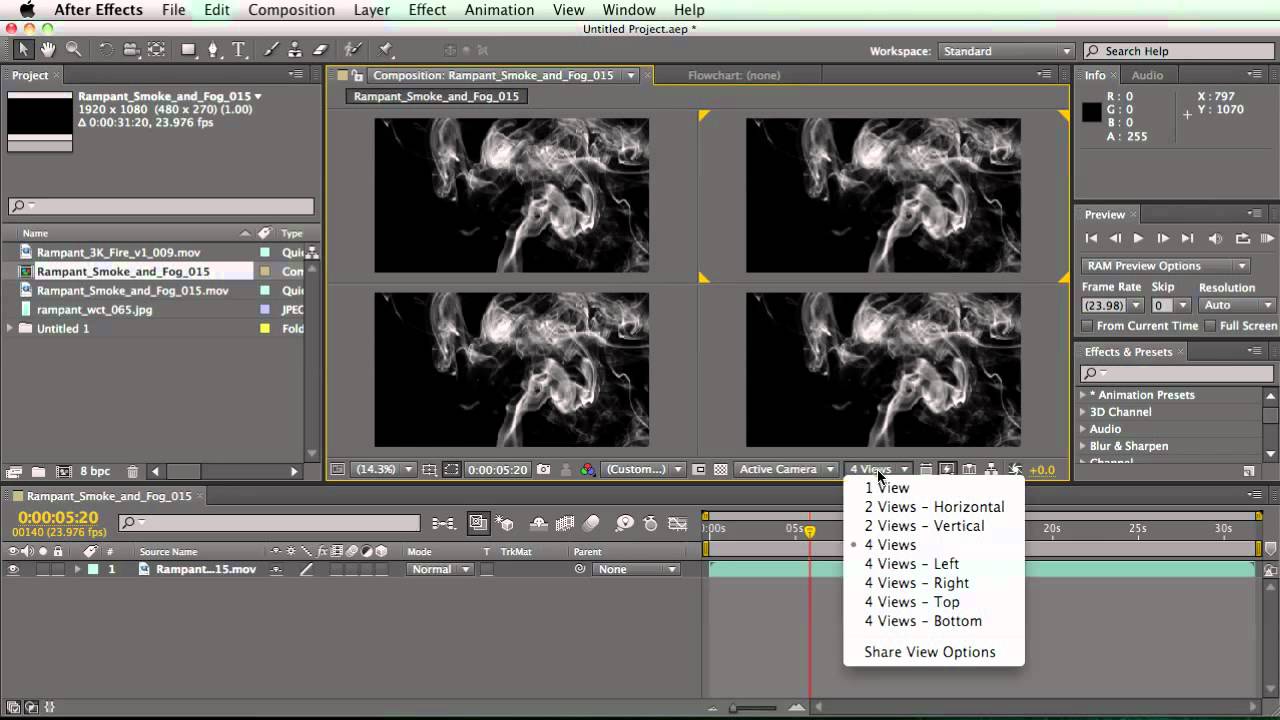Open the Animation menu
Screen dimensions: 1280x720
click(x=499, y=10)
